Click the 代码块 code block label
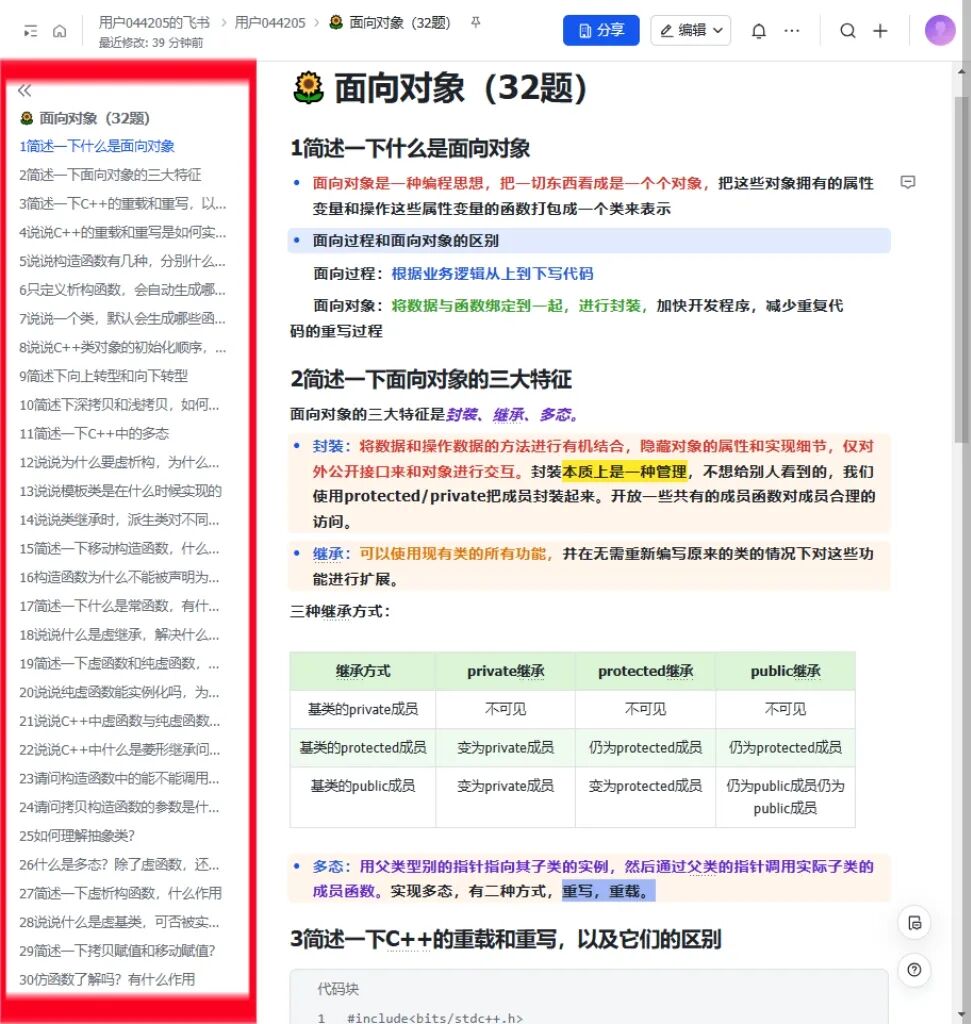 point(338,989)
